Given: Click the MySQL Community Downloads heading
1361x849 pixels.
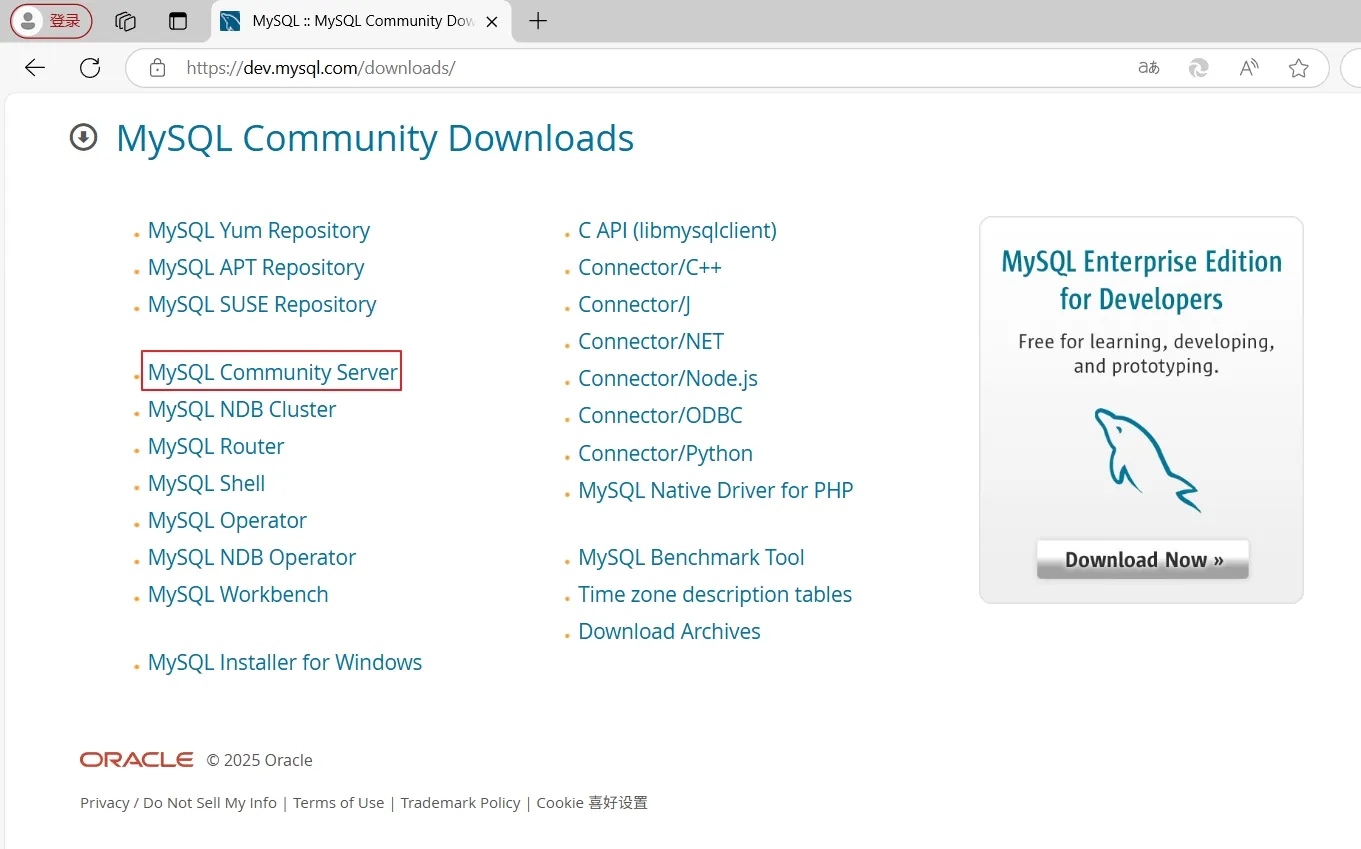Looking at the screenshot, I should coord(375,139).
